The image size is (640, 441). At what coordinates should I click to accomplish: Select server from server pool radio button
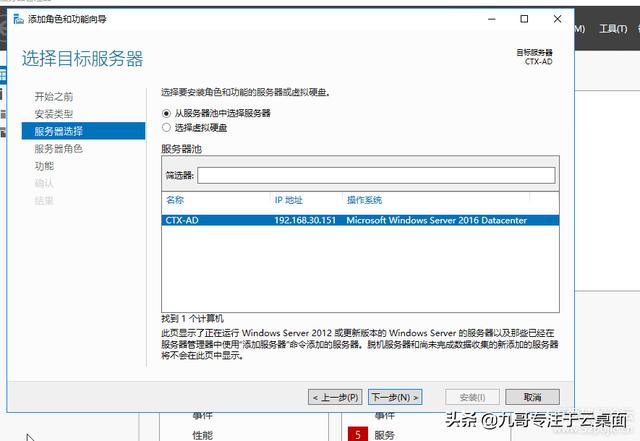(x=166, y=113)
